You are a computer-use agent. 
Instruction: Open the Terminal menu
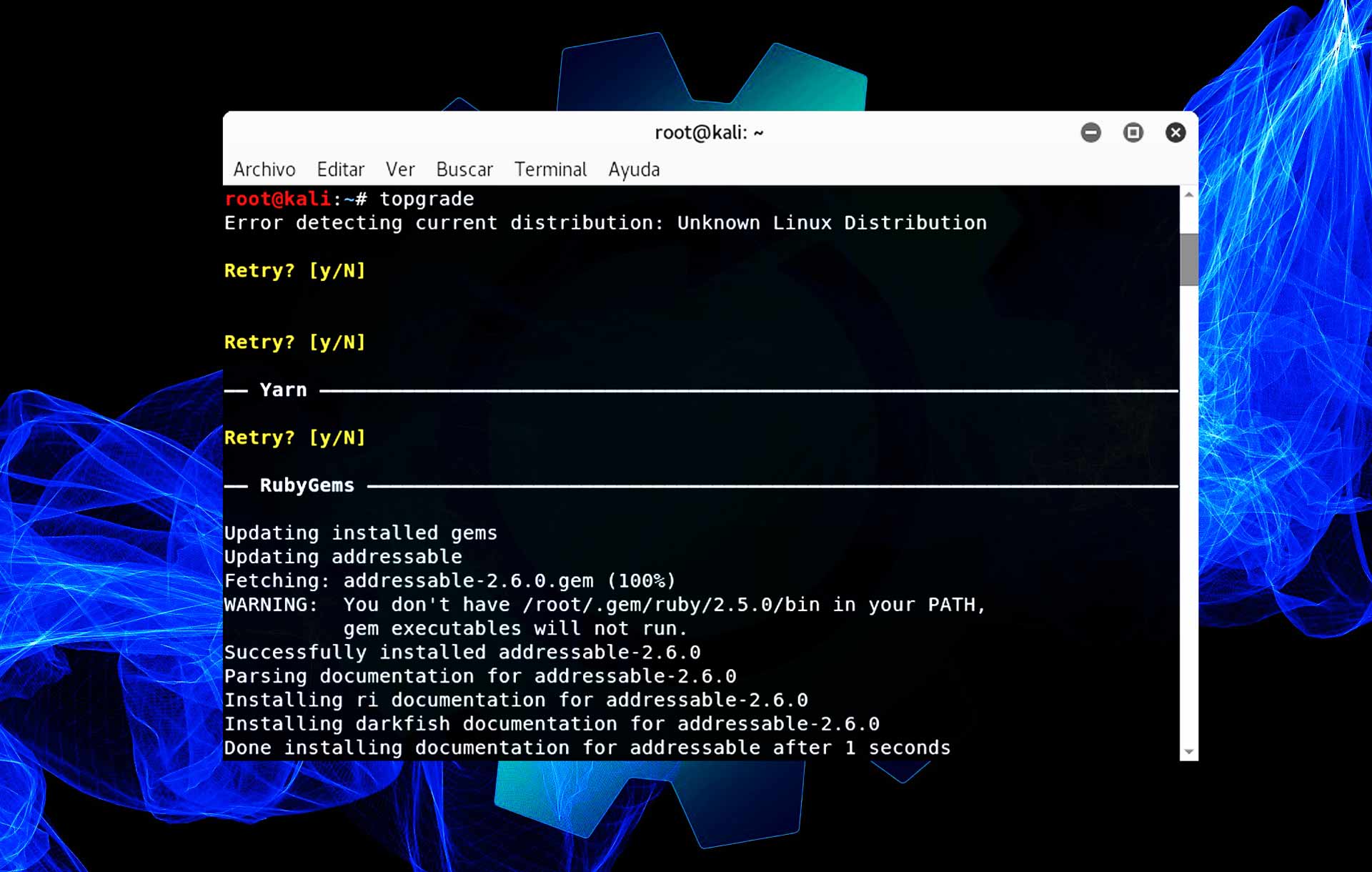pyautogui.click(x=550, y=169)
